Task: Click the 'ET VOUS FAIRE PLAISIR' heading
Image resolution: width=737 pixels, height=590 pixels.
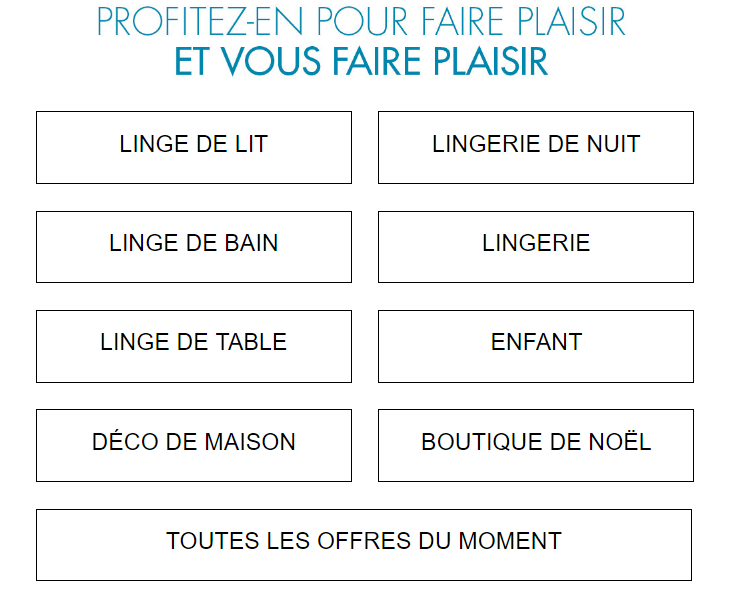Action: (362, 62)
